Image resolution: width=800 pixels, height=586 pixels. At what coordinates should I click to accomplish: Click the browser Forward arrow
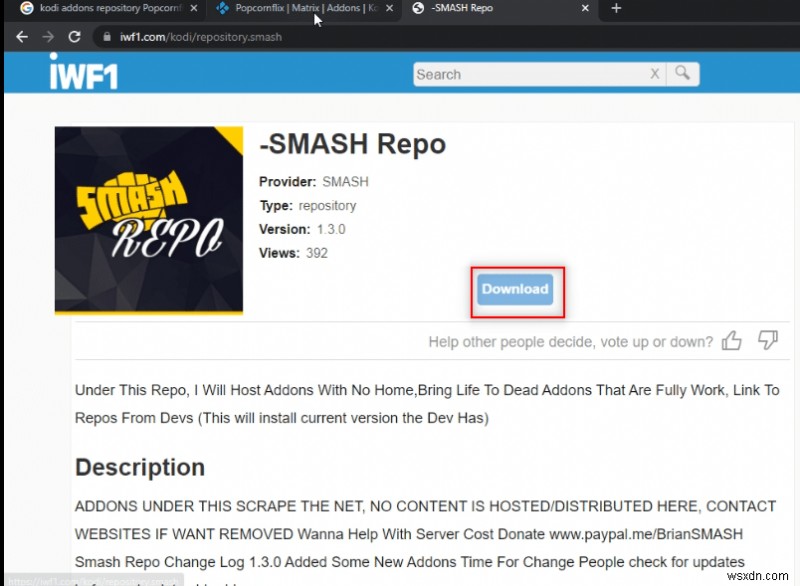point(48,37)
